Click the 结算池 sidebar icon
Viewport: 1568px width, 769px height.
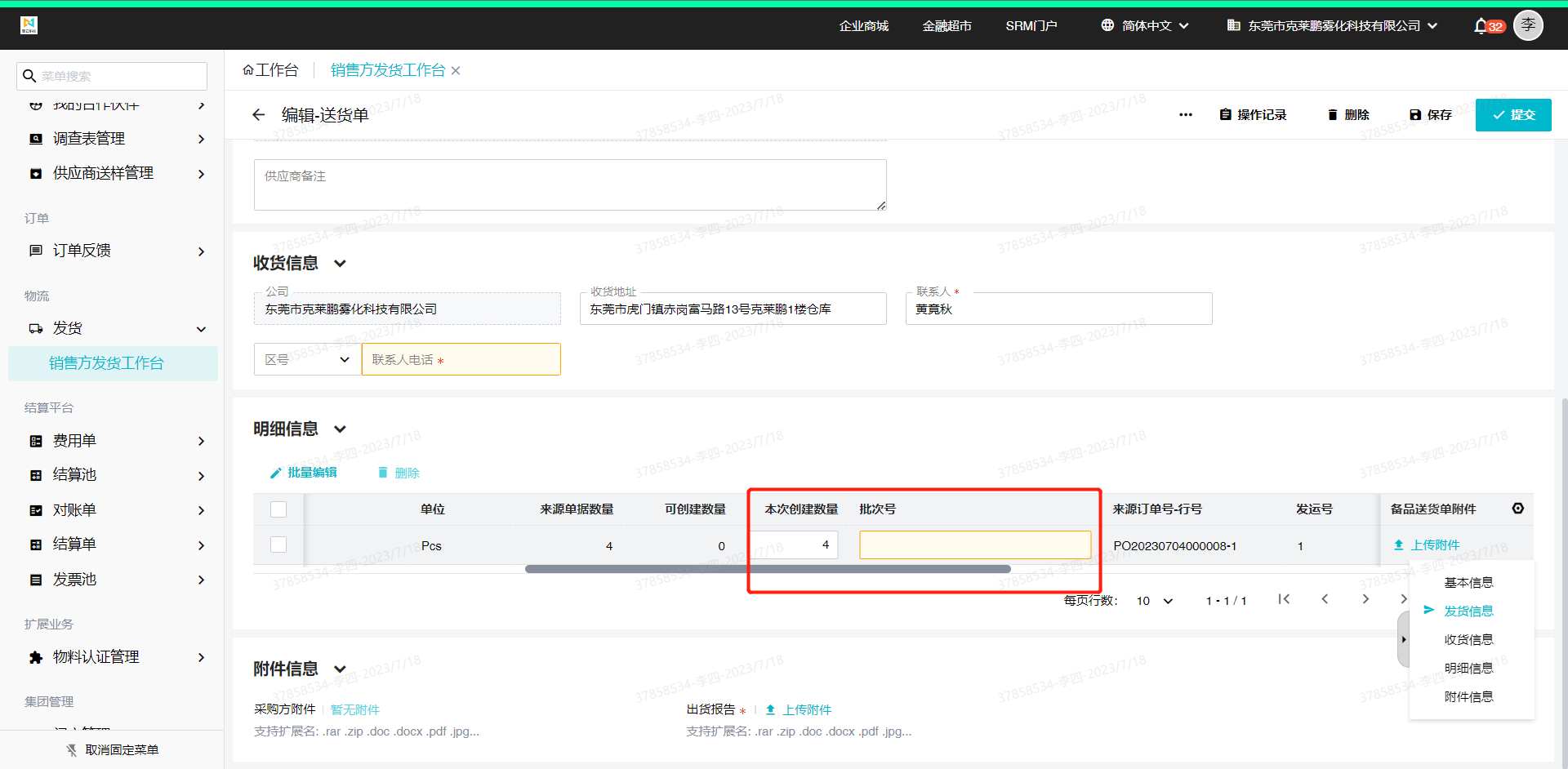pyautogui.click(x=36, y=475)
